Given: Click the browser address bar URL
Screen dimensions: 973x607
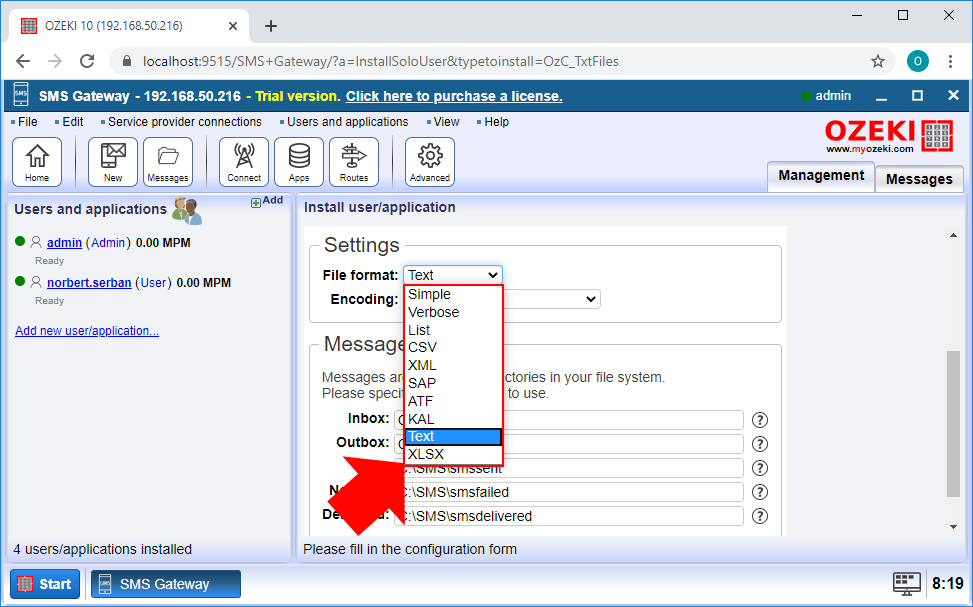Looking at the screenshot, I should [x=381, y=61].
